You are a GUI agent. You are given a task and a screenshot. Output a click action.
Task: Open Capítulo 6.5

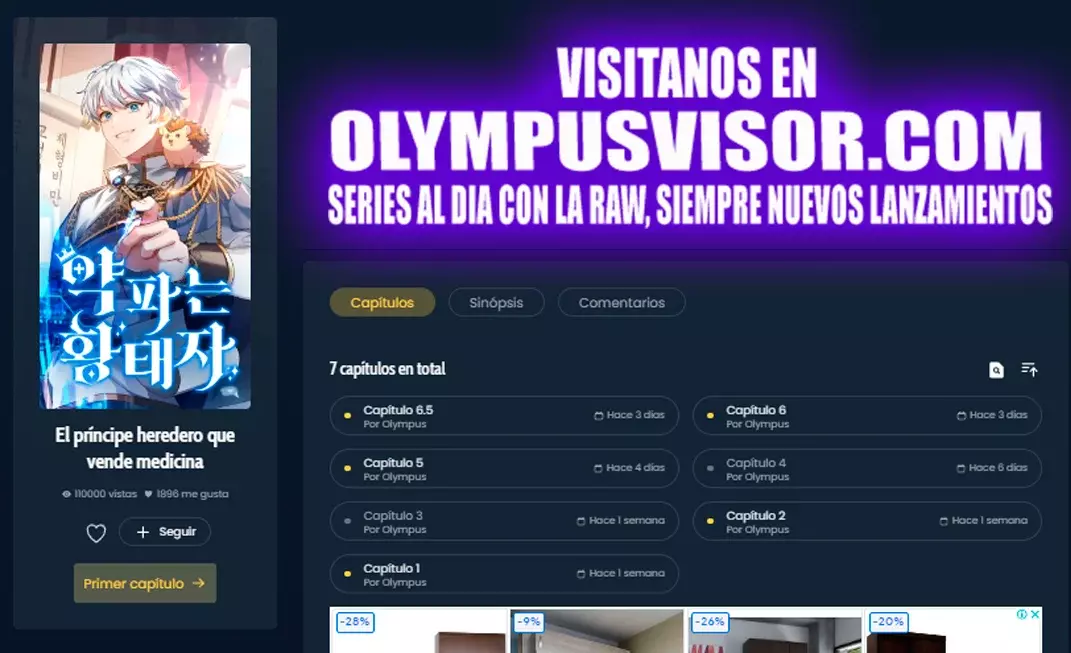pyautogui.click(x=504, y=416)
